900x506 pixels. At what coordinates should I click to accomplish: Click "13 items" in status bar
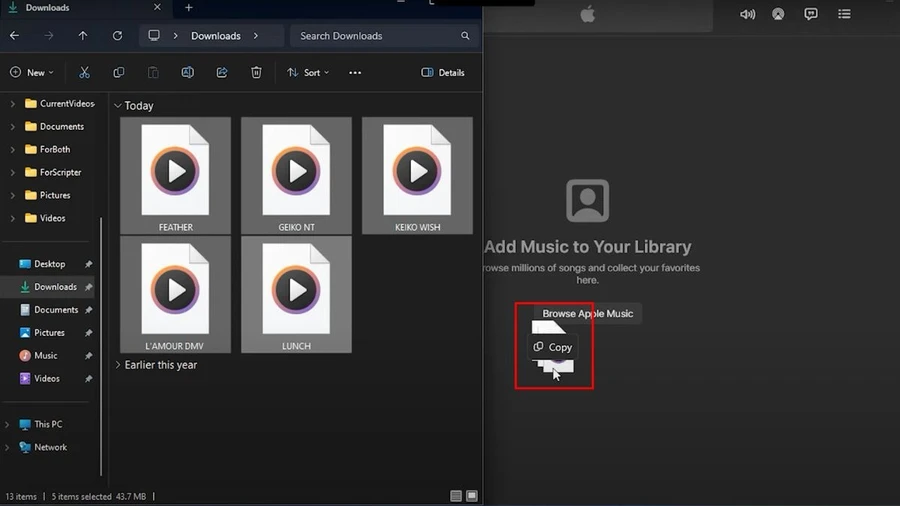[21, 496]
